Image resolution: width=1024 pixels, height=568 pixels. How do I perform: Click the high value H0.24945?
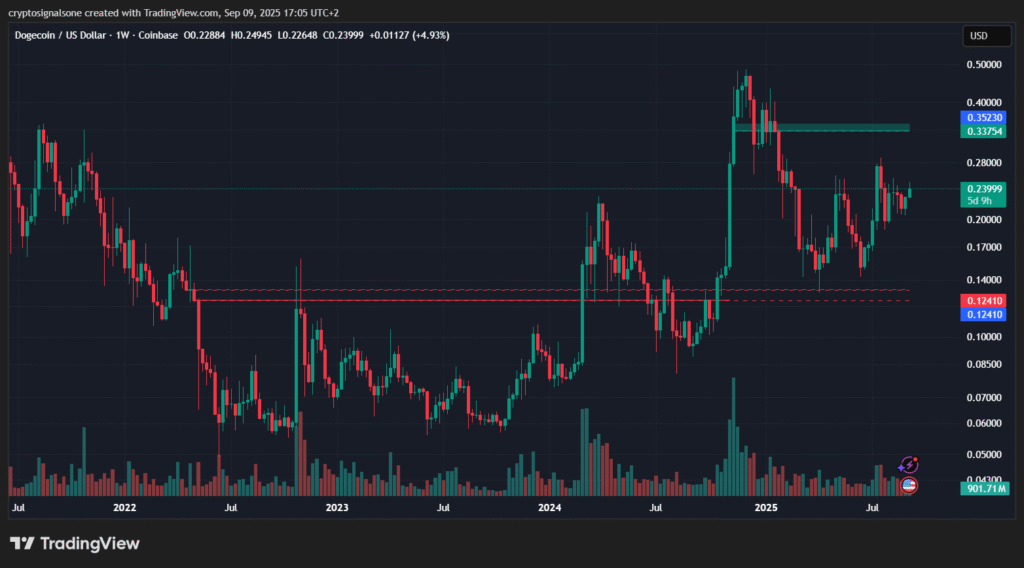point(251,35)
